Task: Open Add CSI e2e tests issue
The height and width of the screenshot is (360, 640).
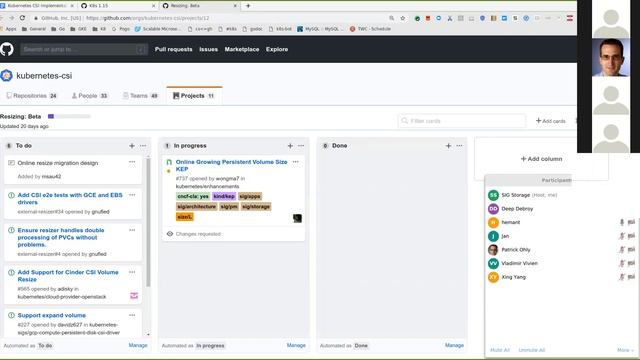Action: click(x=70, y=198)
